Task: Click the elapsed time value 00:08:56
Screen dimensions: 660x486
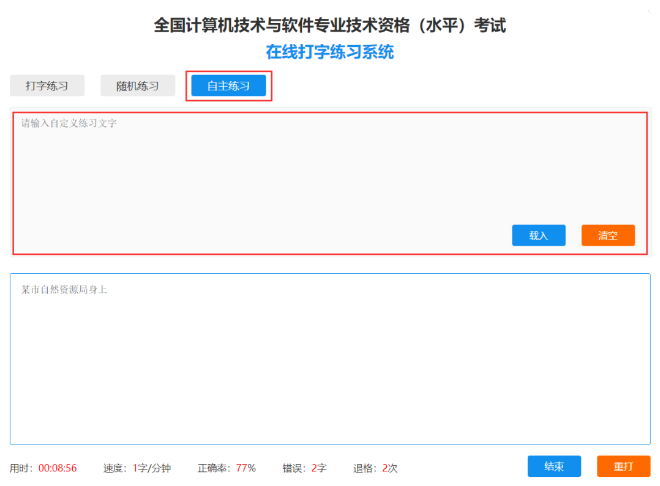Action: pyautogui.click(x=58, y=468)
